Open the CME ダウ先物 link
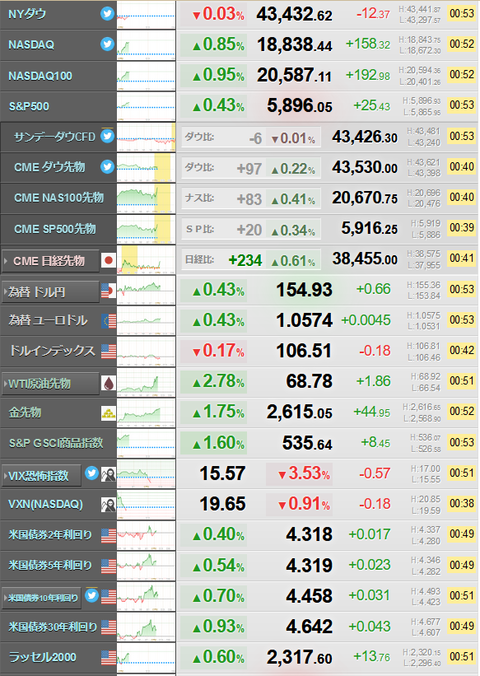480x676 pixels. [x=50, y=167]
